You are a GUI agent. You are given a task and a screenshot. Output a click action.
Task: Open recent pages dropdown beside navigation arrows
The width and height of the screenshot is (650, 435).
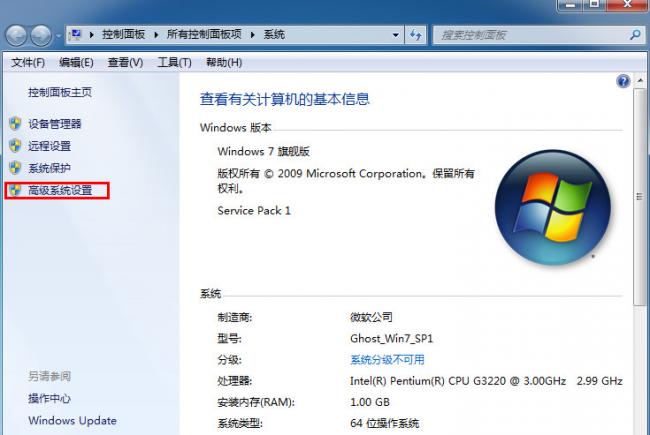click(x=58, y=36)
